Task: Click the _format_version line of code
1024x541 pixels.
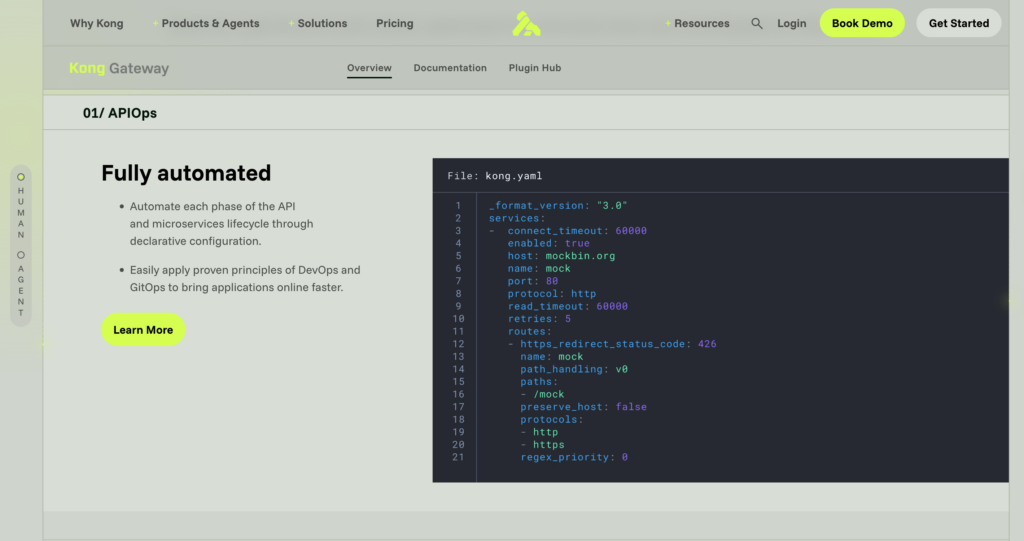Action: point(558,205)
